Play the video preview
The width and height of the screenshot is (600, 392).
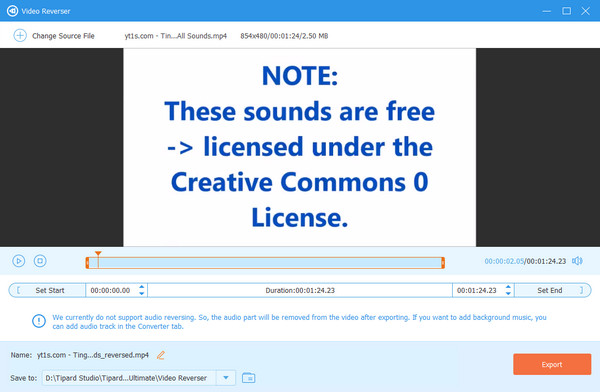coord(18,261)
